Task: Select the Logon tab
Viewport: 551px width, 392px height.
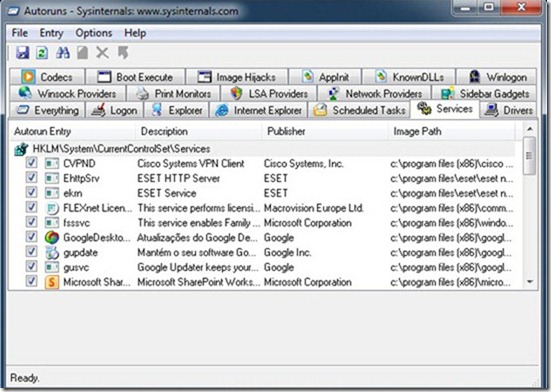Action: tap(115, 110)
